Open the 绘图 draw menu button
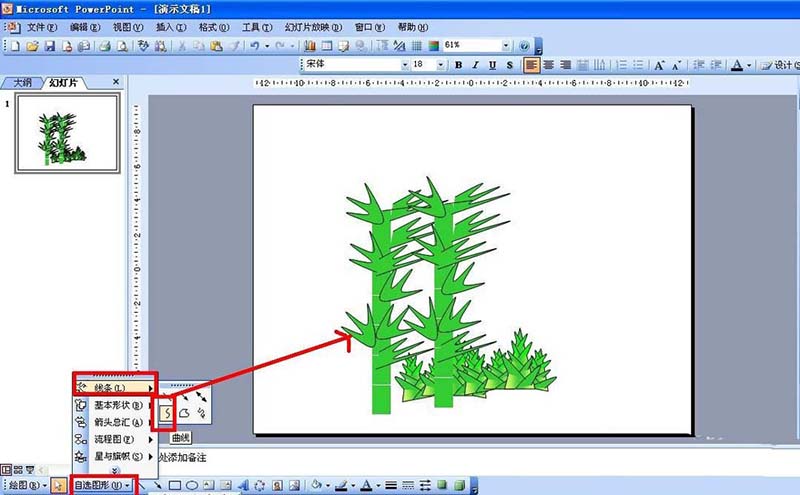The width and height of the screenshot is (800, 495). pos(27,485)
